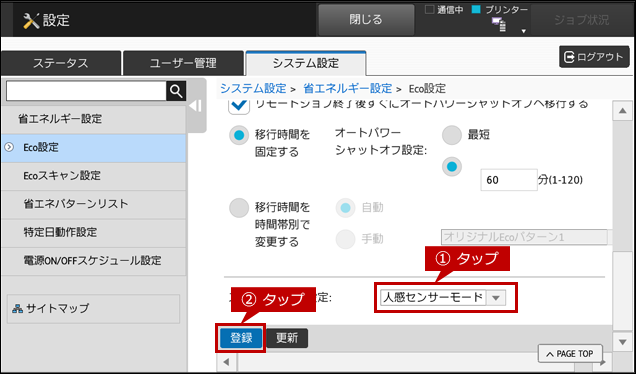The width and height of the screenshot is (636, 374).
Task: Click the 登録 button
Action: coord(241,338)
